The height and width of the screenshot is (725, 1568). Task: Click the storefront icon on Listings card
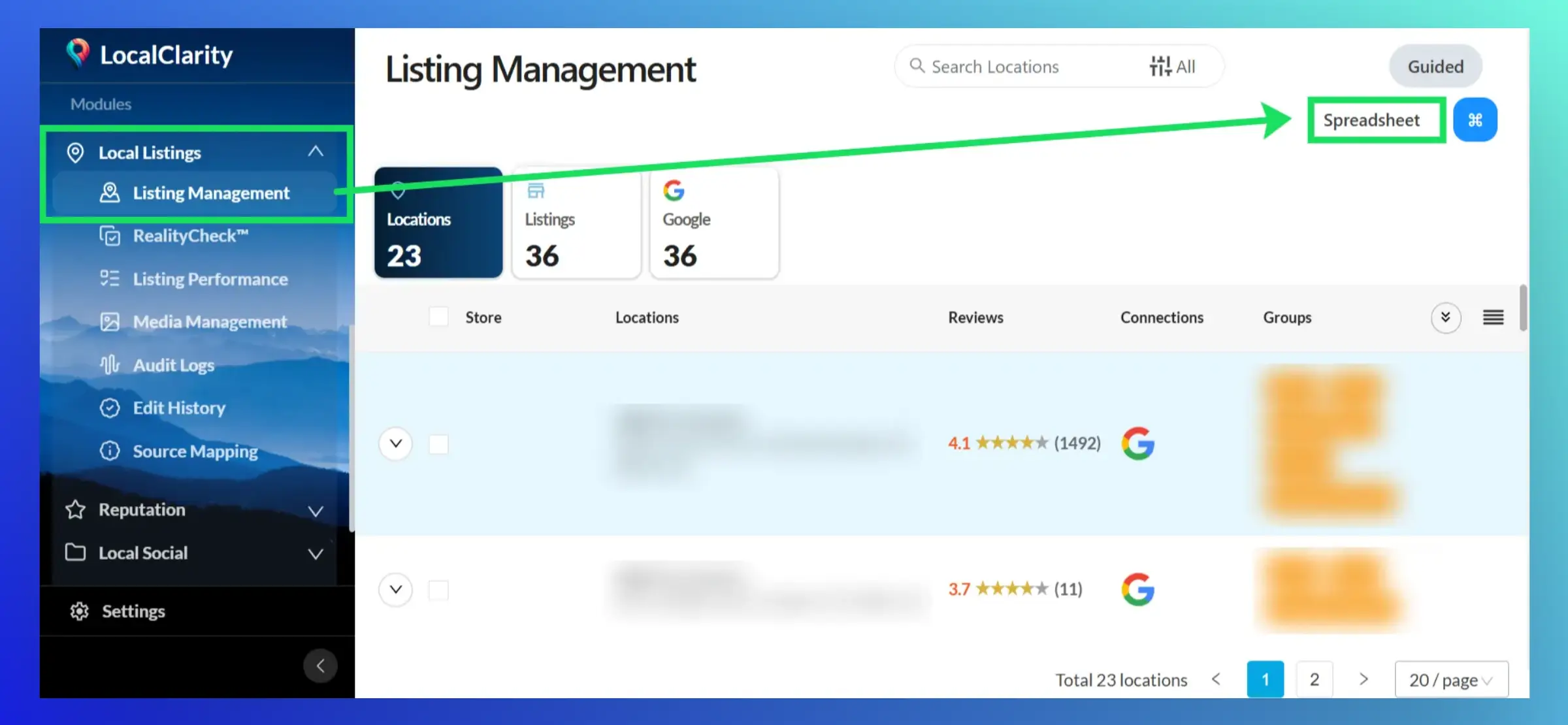click(x=536, y=191)
